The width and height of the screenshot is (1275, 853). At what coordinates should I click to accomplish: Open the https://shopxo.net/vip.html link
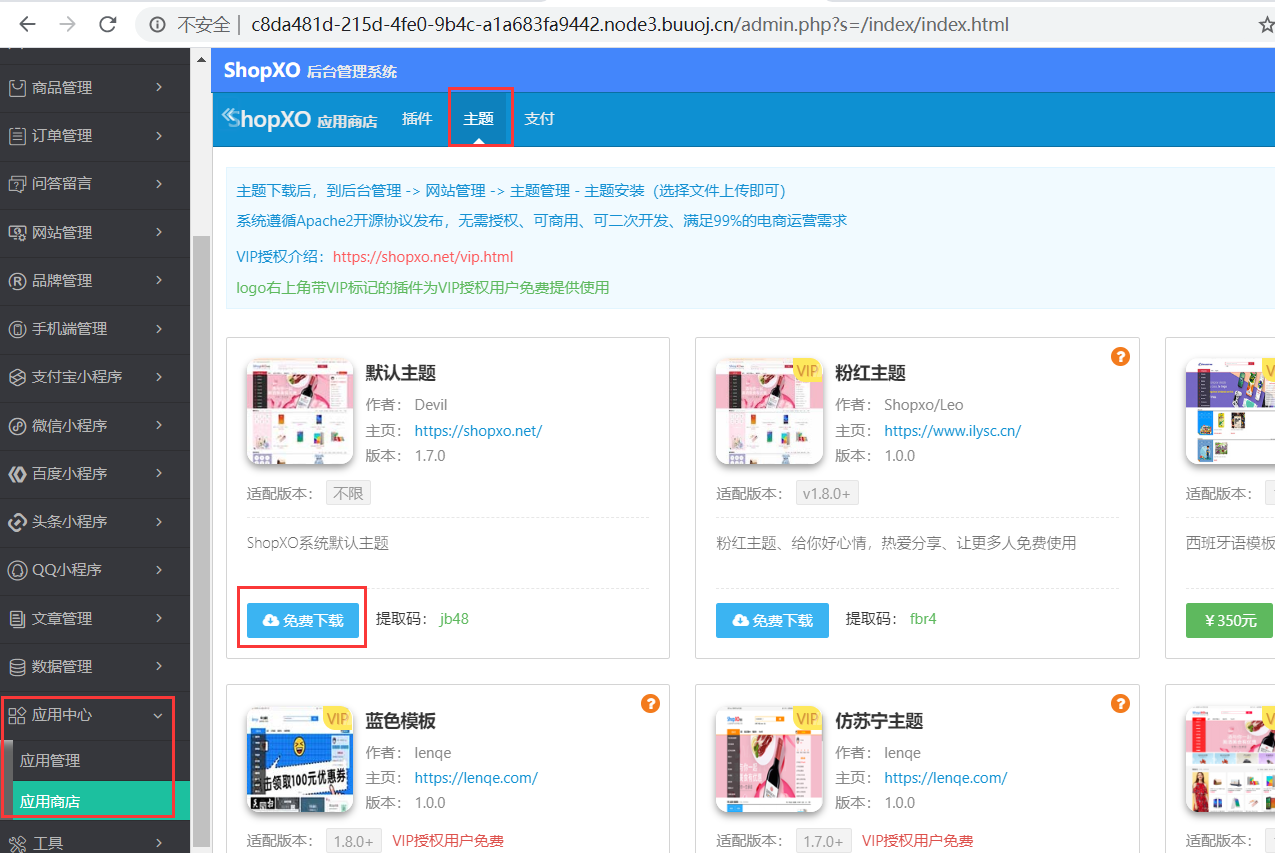tap(422, 256)
